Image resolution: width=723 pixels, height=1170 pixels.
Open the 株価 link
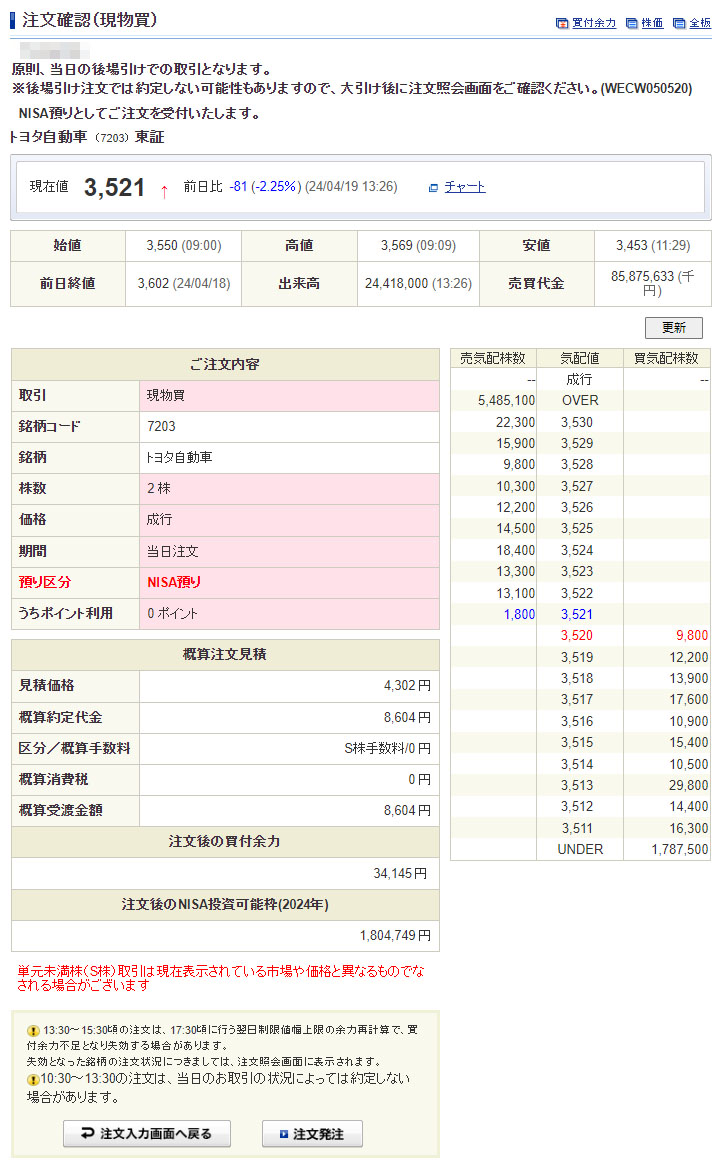[x=652, y=23]
